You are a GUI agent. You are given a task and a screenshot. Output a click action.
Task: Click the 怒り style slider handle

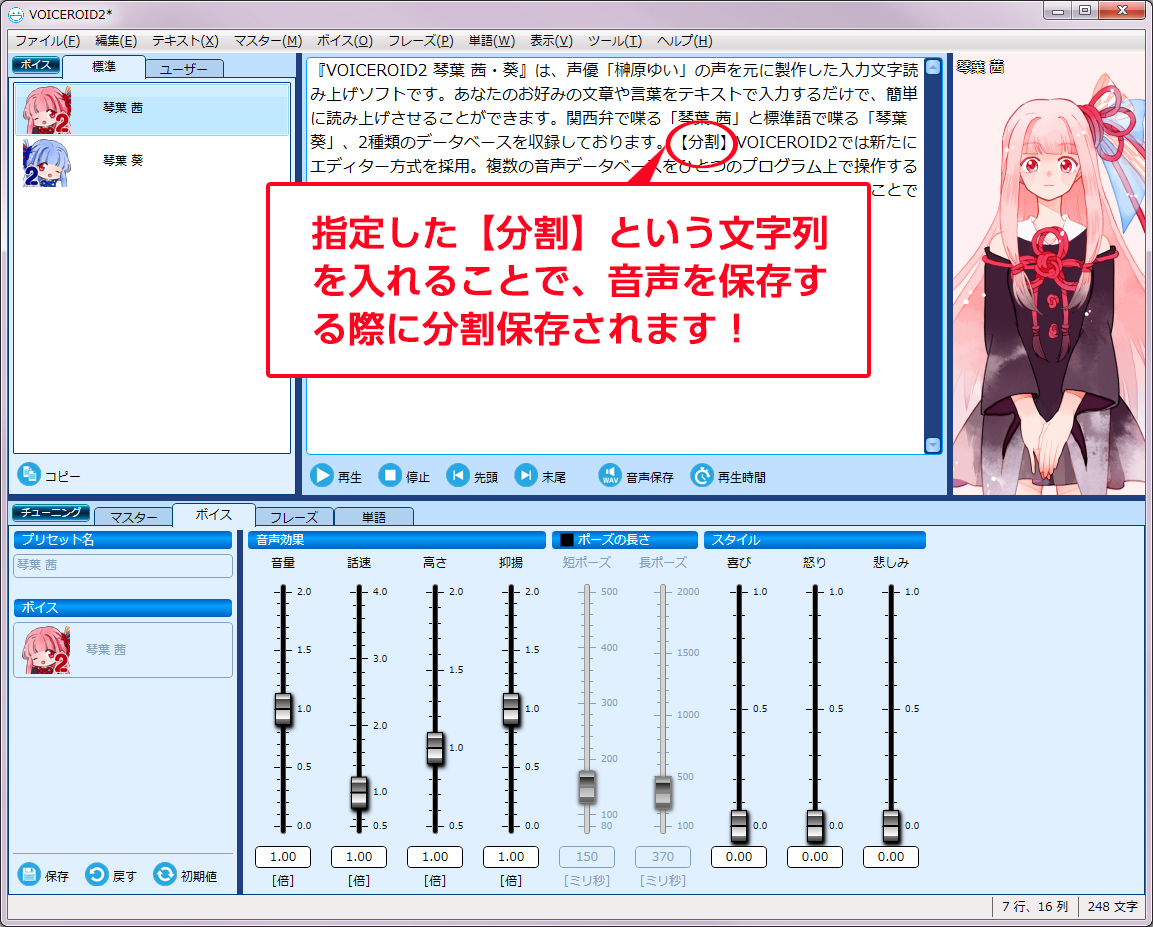pyautogui.click(x=815, y=826)
